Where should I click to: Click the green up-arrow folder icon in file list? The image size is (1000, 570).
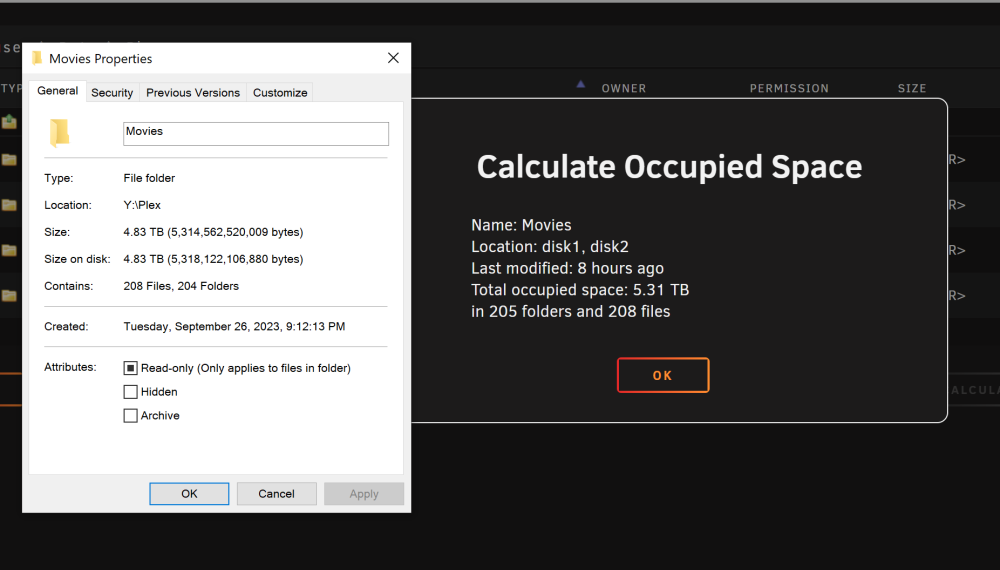(9, 121)
